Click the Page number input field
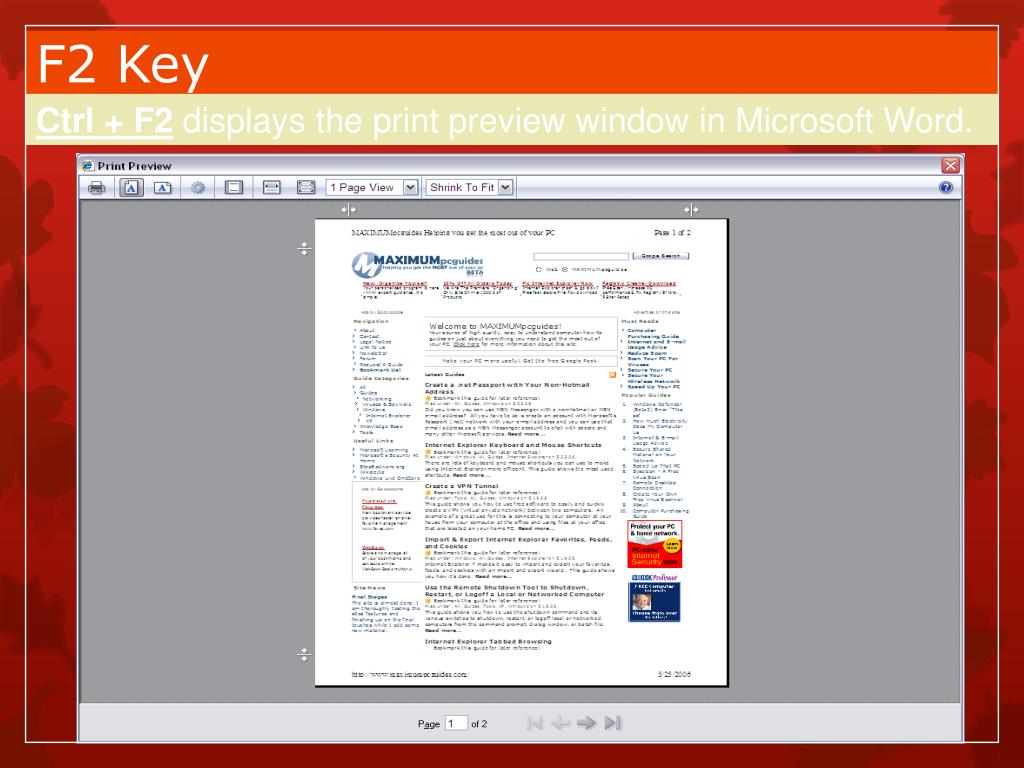 click(456, 723)
